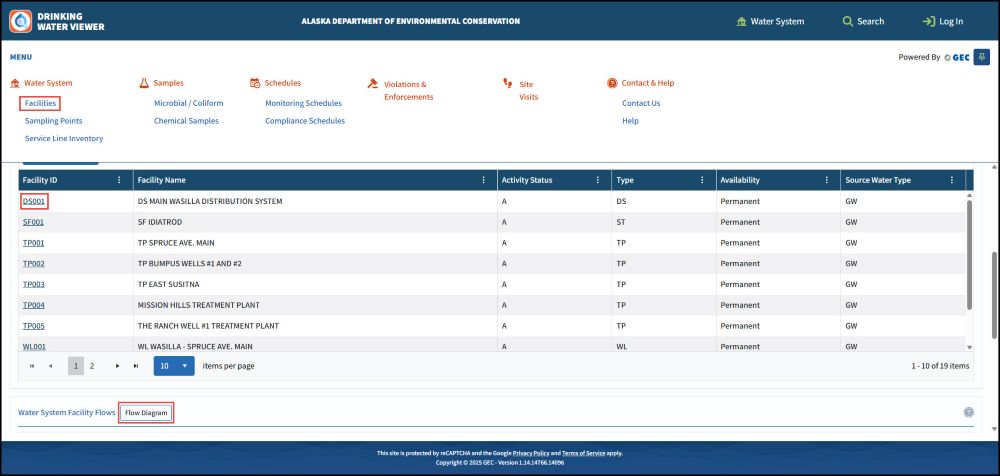The height and width of the screenshot is (476, 1000).
Task: Open Activity Status column options menu
Action: (x=599, y=180)
